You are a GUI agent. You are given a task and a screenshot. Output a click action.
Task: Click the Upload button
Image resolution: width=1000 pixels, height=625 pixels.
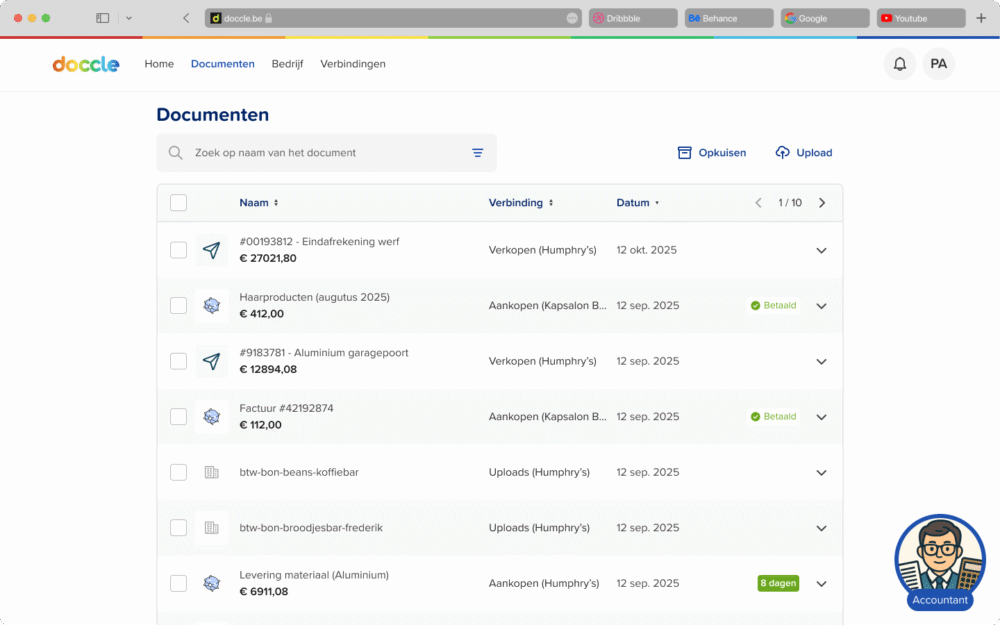804,153
